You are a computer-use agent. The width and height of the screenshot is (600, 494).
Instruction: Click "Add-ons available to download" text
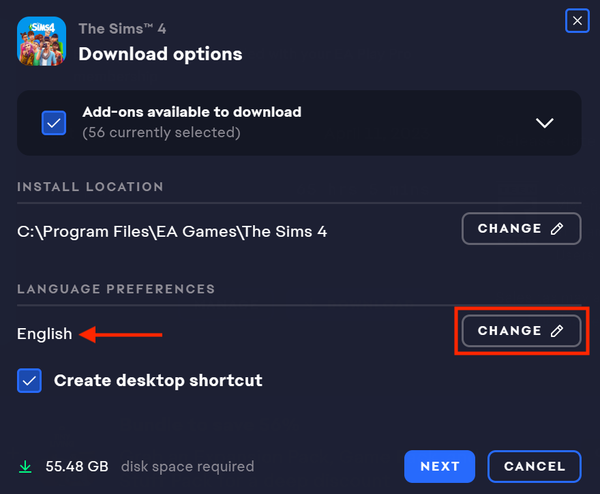coord(191,112)
